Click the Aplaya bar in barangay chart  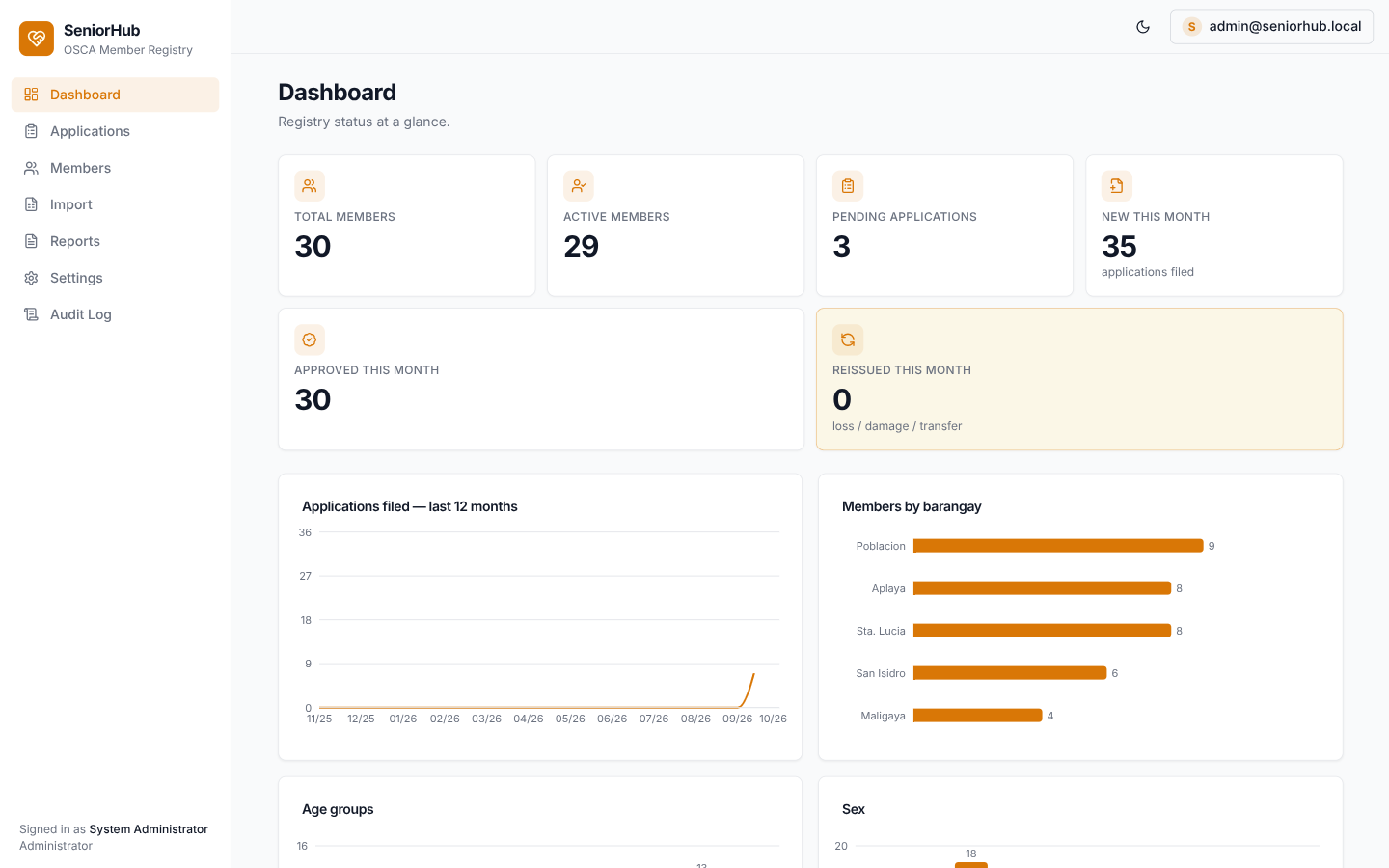coord(1042,588)
